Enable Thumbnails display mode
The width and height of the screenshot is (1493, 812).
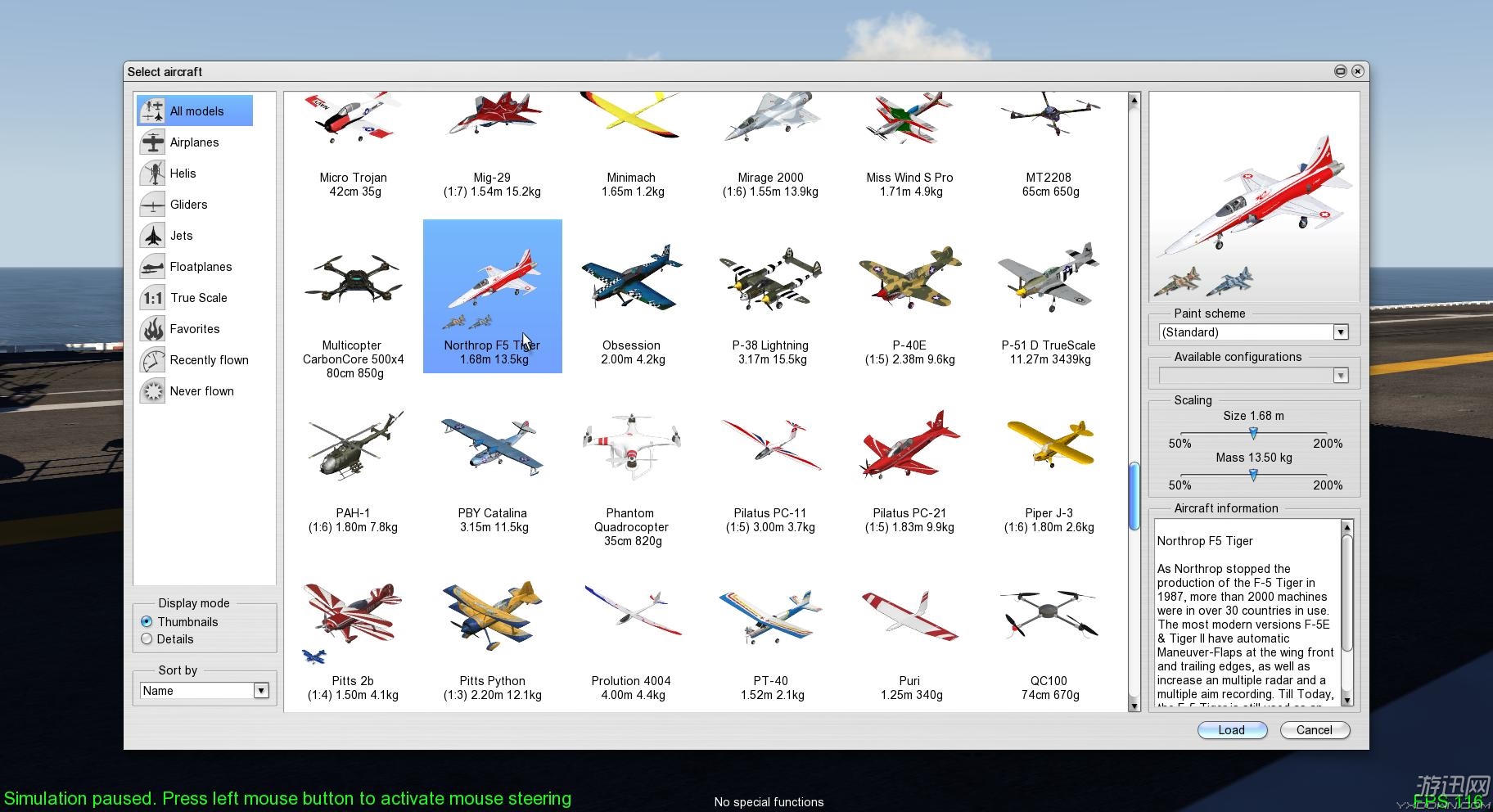[x=147, y=621]
